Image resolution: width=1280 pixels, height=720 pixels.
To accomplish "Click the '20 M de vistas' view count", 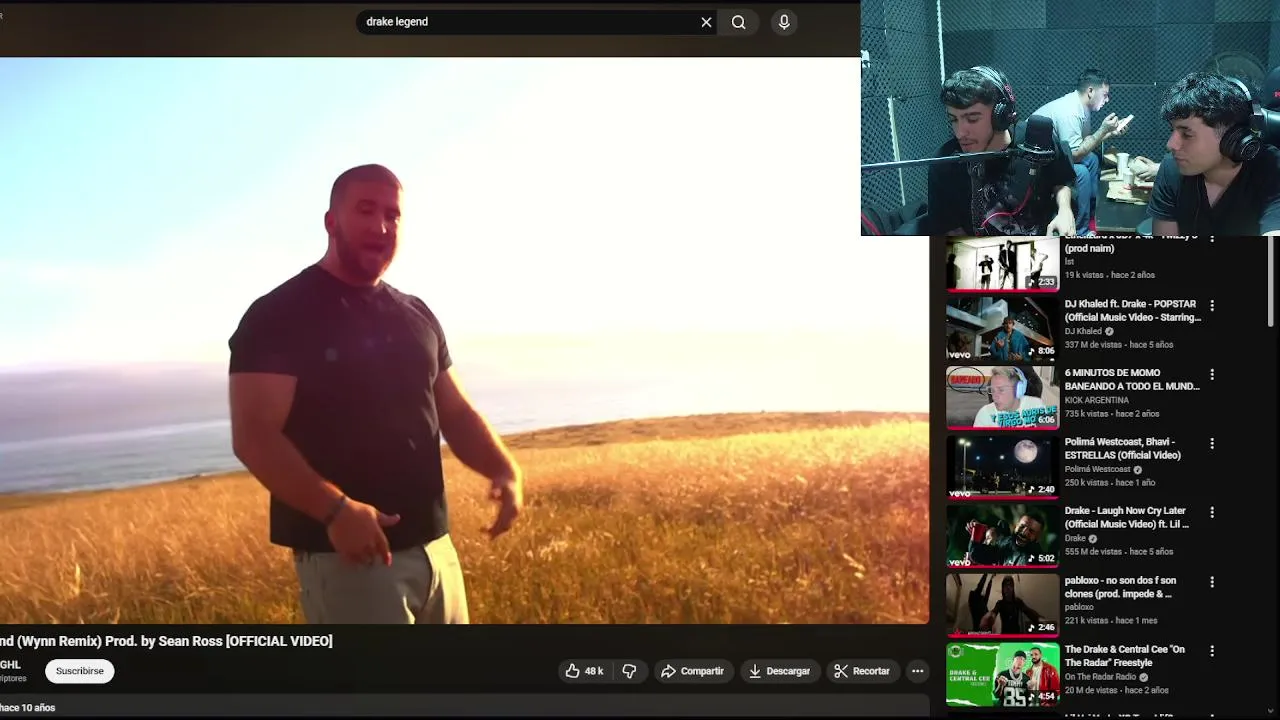I will pyautogui.click(x=1090, y=690).
